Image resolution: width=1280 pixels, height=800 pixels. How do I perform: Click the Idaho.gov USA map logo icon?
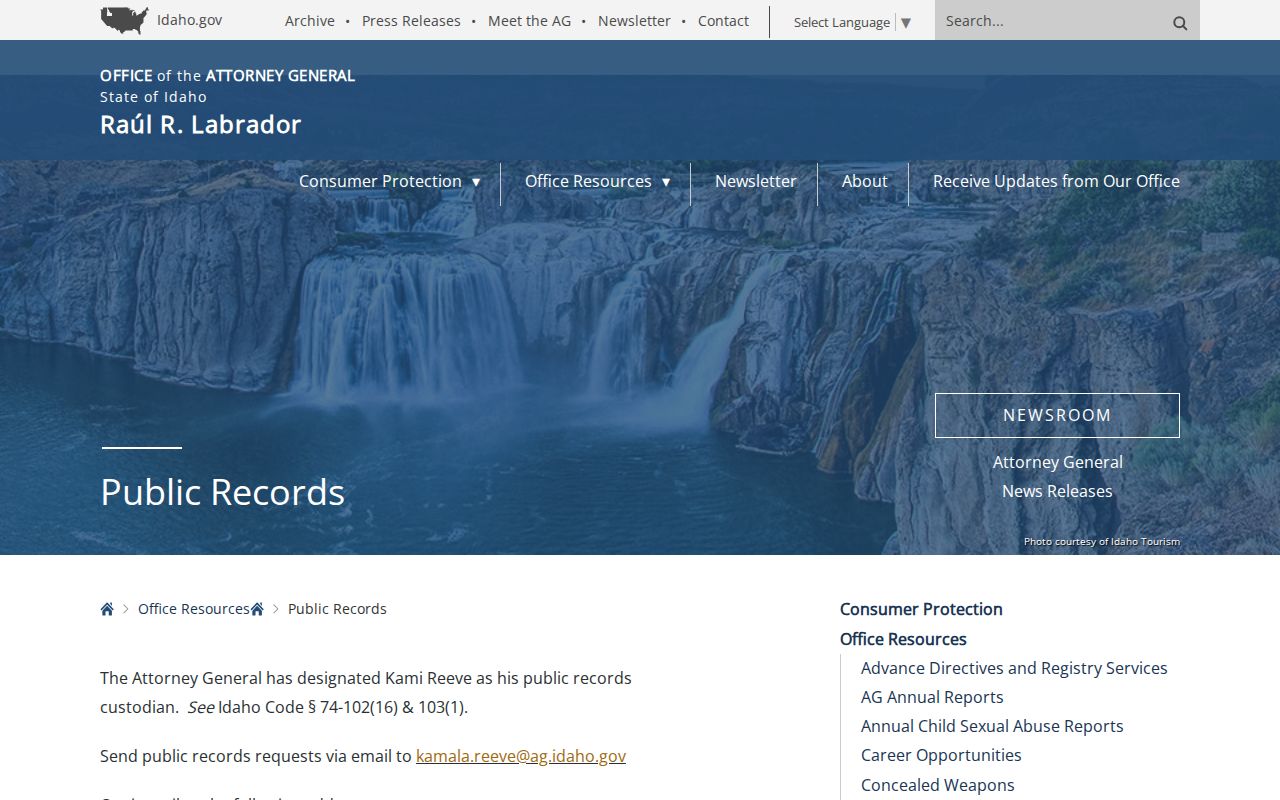(x=125, y=20)
